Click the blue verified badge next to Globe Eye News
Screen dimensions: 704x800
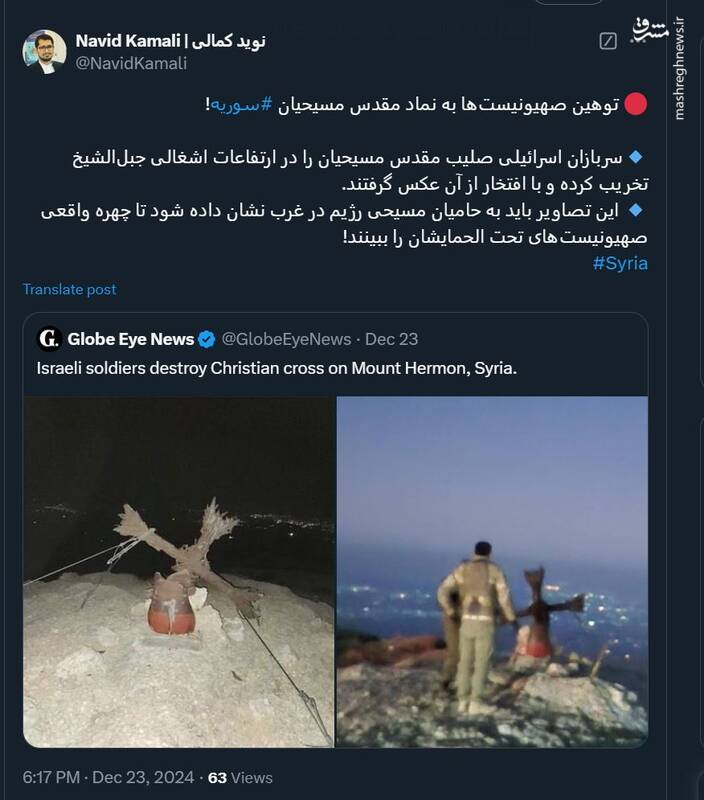pyautogui.click(x=208, y=338)
